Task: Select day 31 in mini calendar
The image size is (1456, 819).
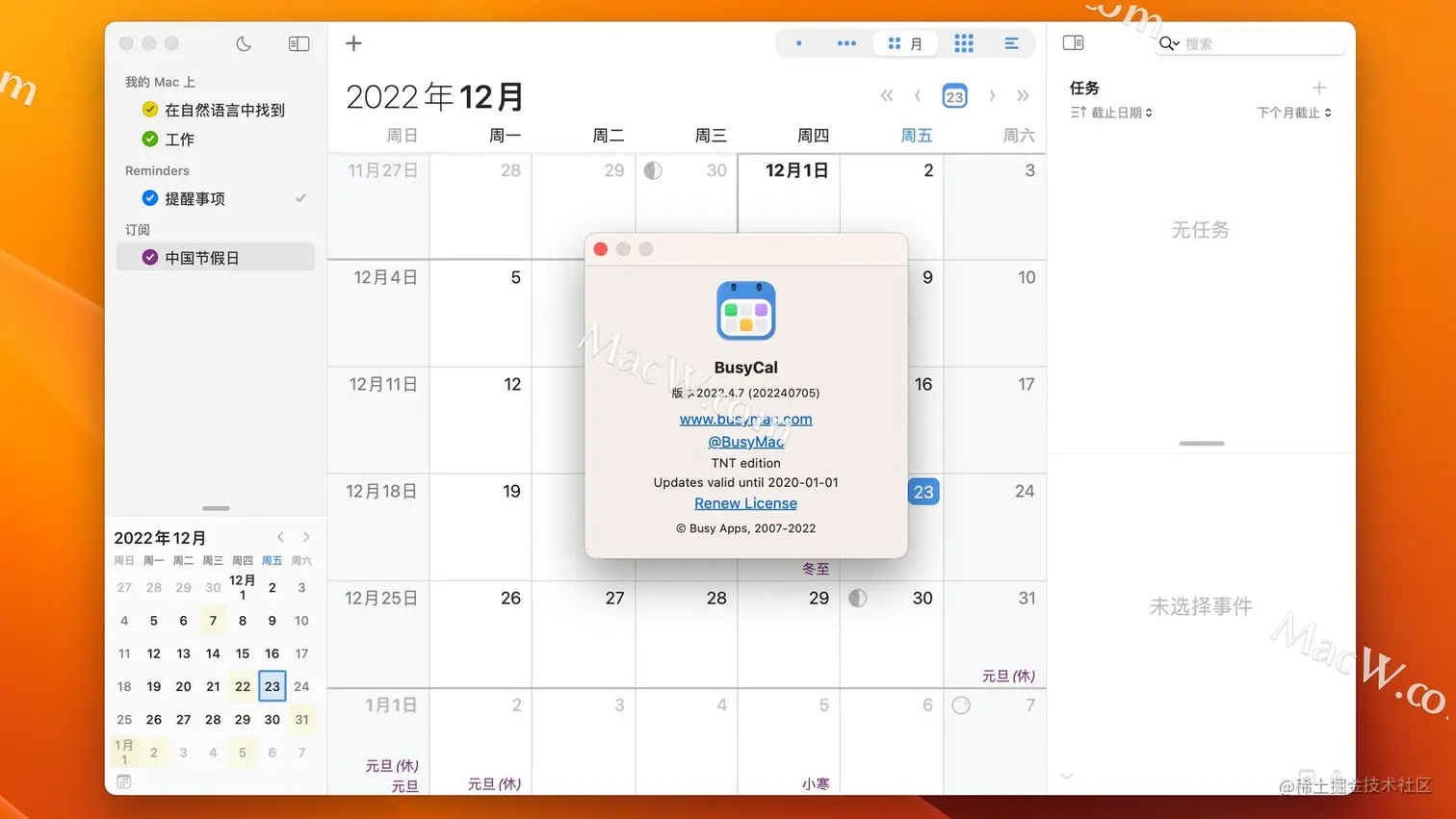Action: tap(301, 719)
